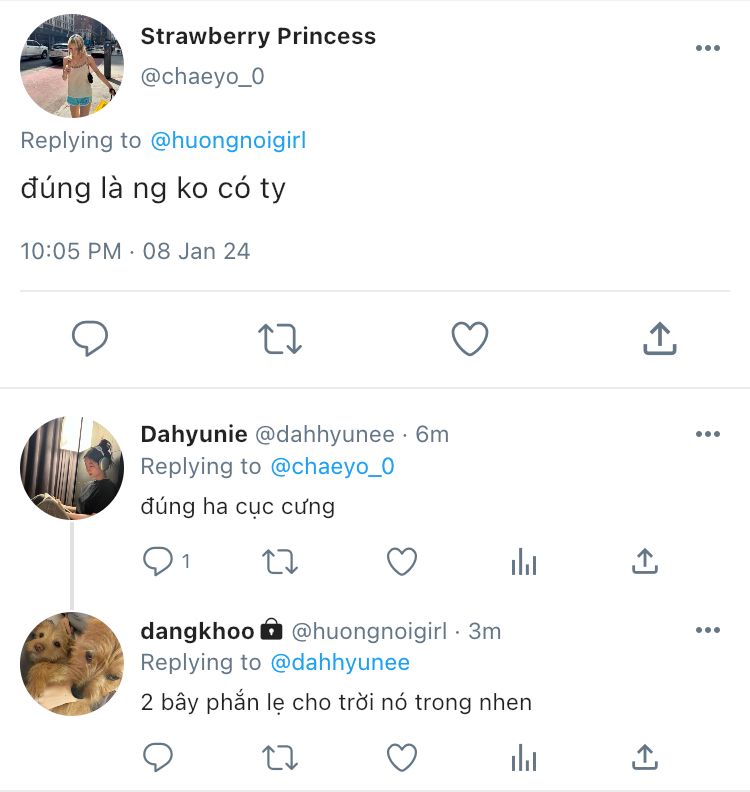The image size is (750, 792).
Task: Open the @chaeyo_0 mention in Dahyunie's reply
Action: pyautogui.click(x=332, y=467)
